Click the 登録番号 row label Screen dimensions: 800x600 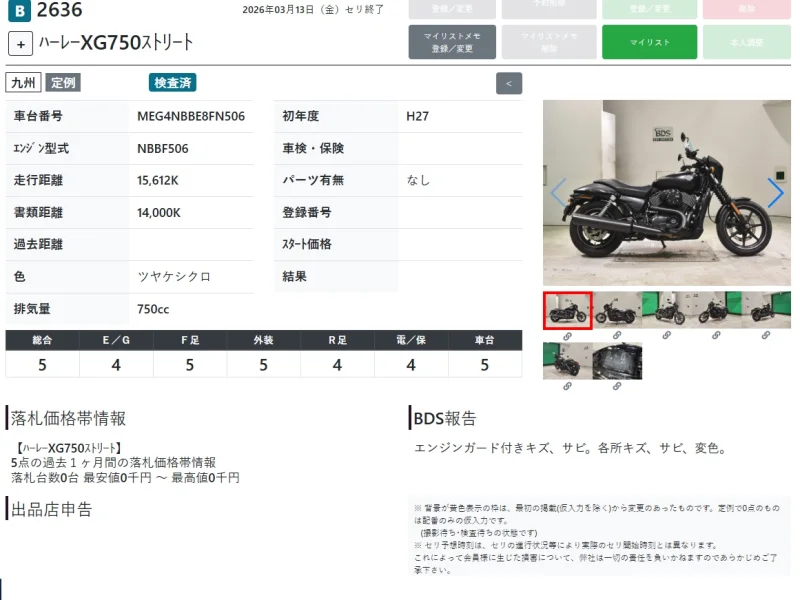pos(307,212)
